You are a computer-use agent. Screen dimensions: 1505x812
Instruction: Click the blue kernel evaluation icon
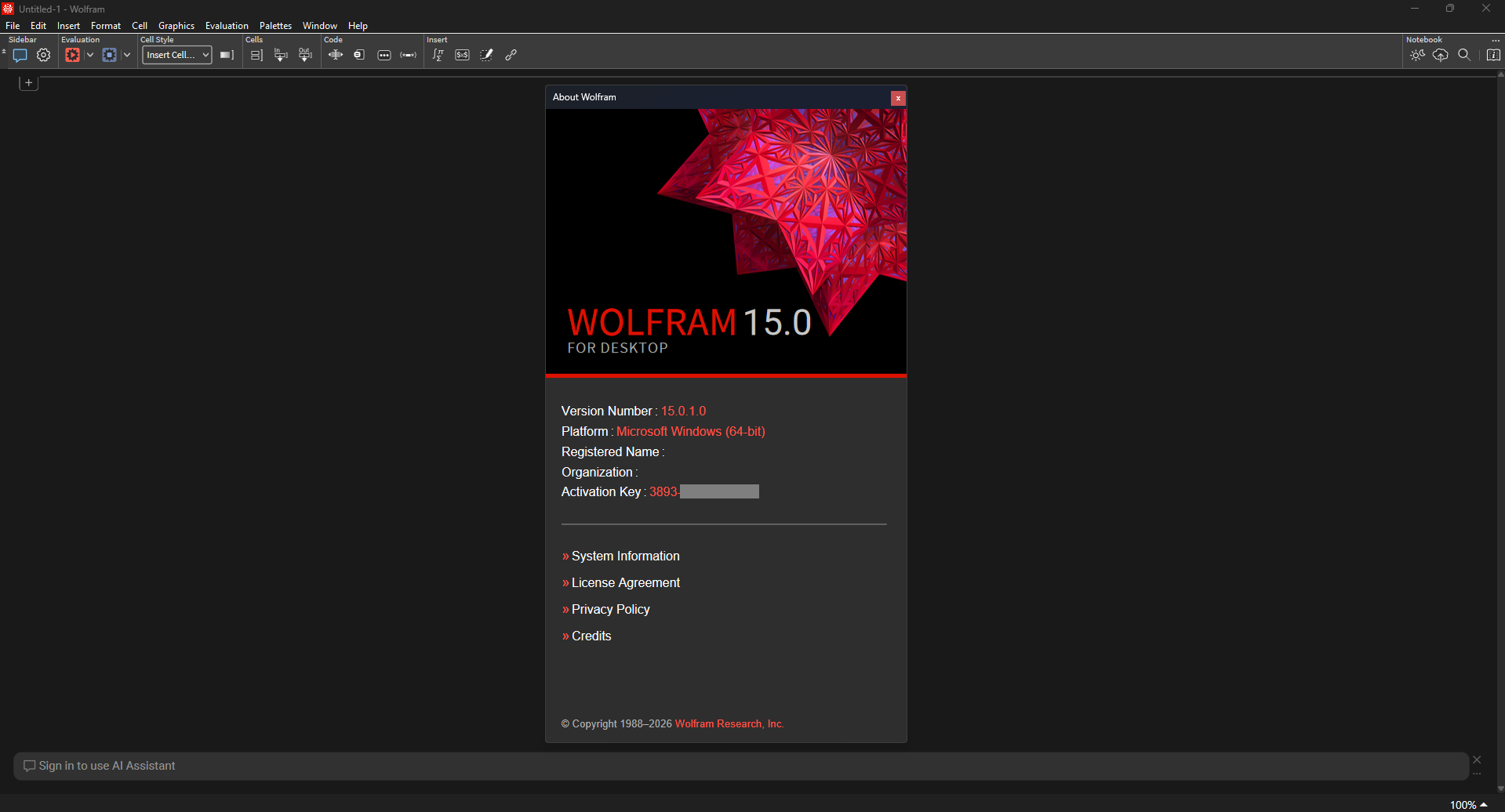click(110, 55)
